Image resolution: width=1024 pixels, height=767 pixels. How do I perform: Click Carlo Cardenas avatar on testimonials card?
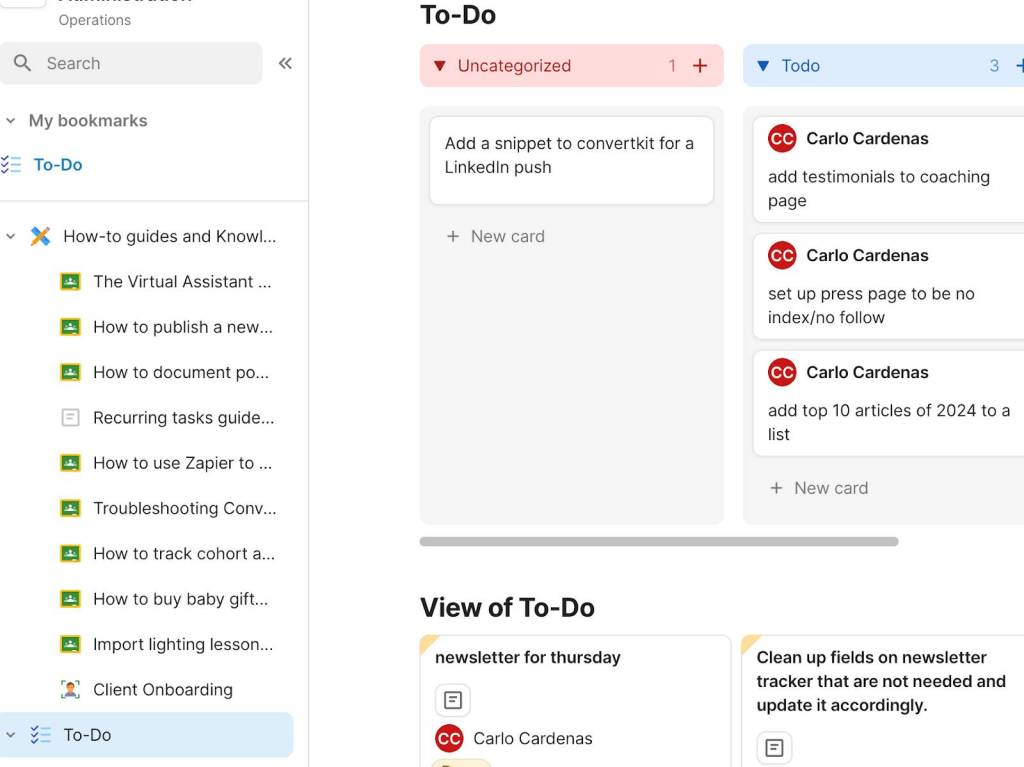[x=782, y=139]
